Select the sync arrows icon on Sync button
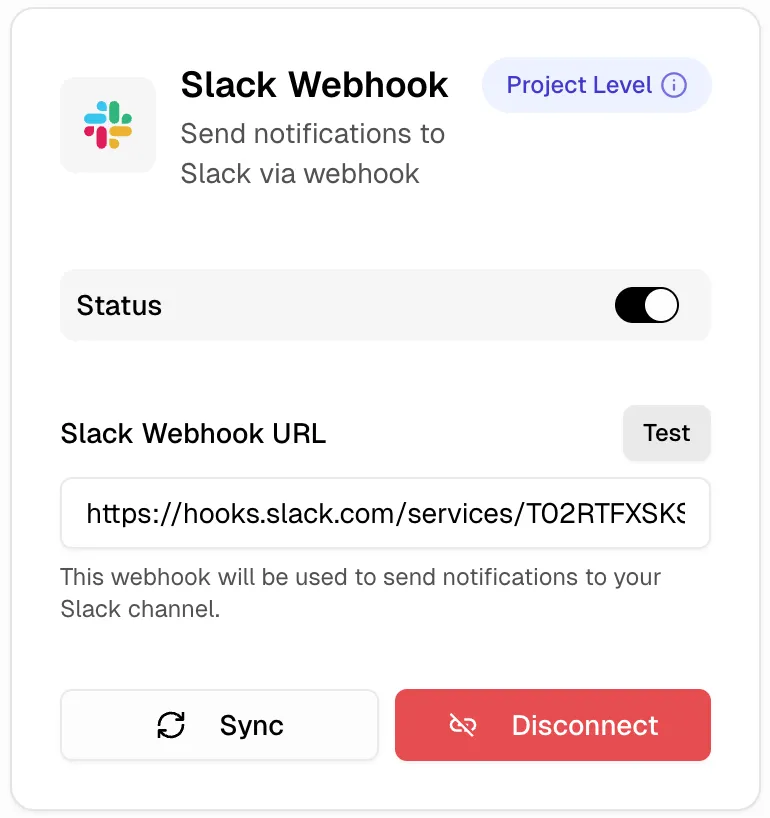The height and width of the screenshot is (818, 770). click(171, 726)
